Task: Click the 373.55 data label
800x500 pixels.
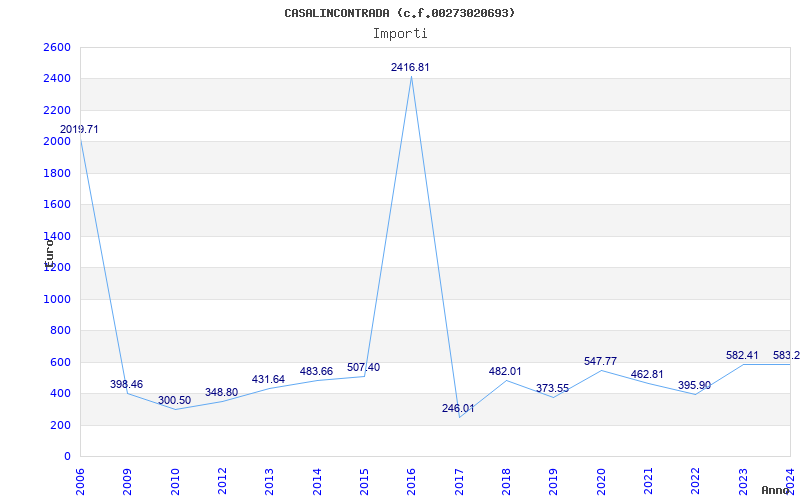Action: pos(553,389)
